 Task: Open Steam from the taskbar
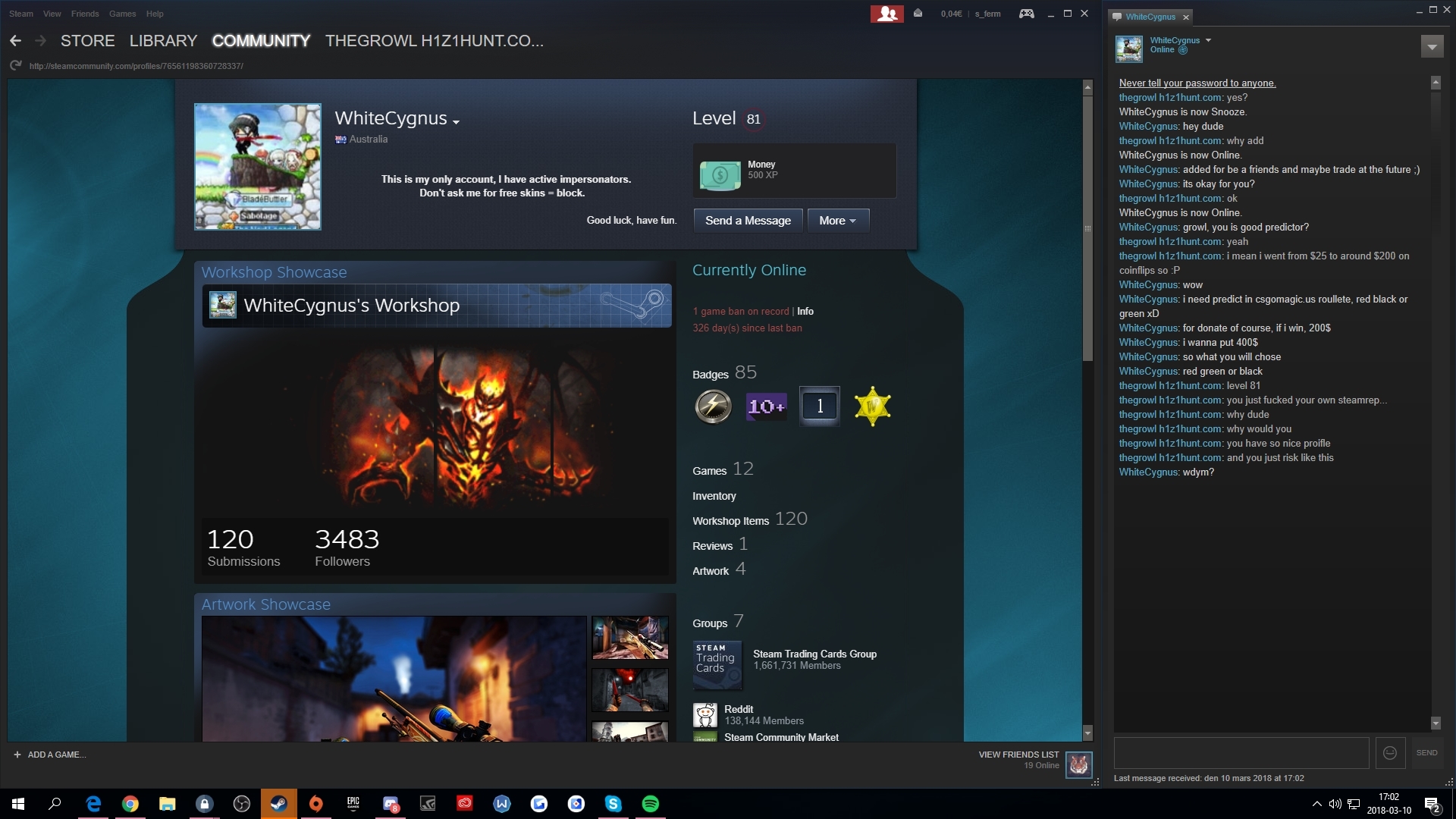(x=279, y=804)
